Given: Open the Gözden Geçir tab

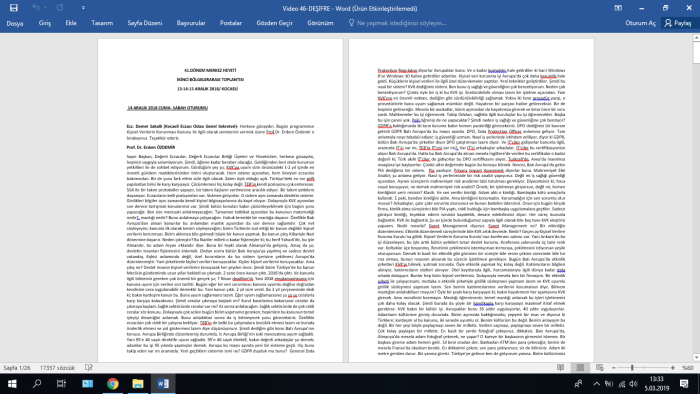Looking at the screenshot, I should [x=275, y=23].
